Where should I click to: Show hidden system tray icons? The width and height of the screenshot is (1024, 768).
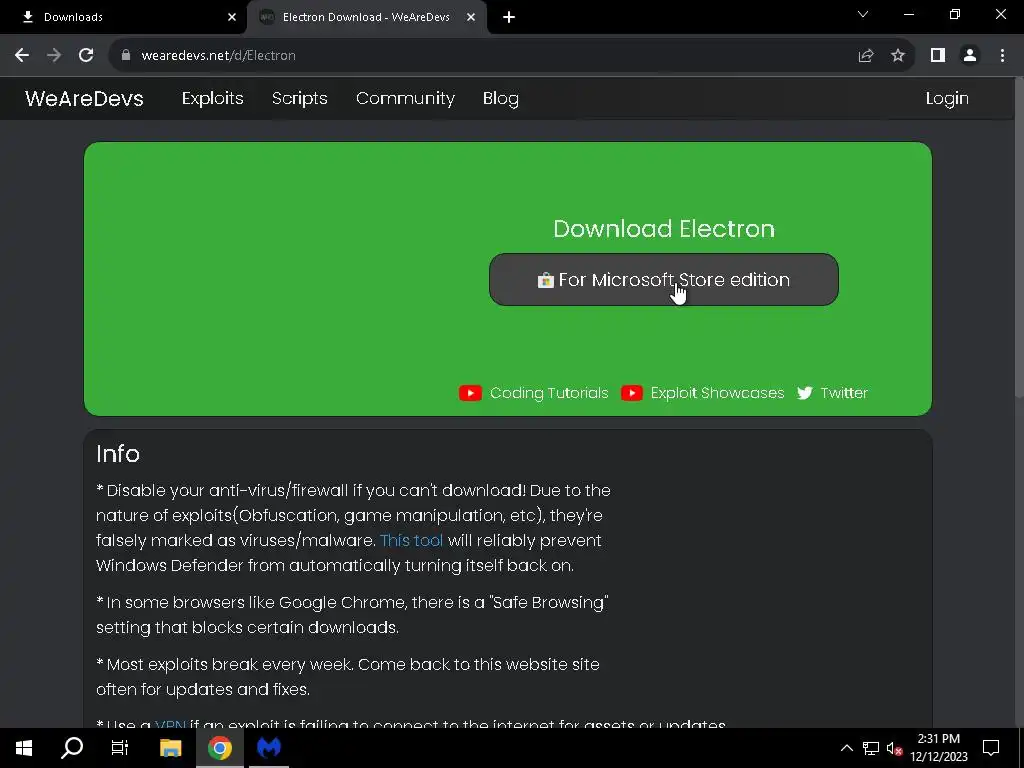846,748
